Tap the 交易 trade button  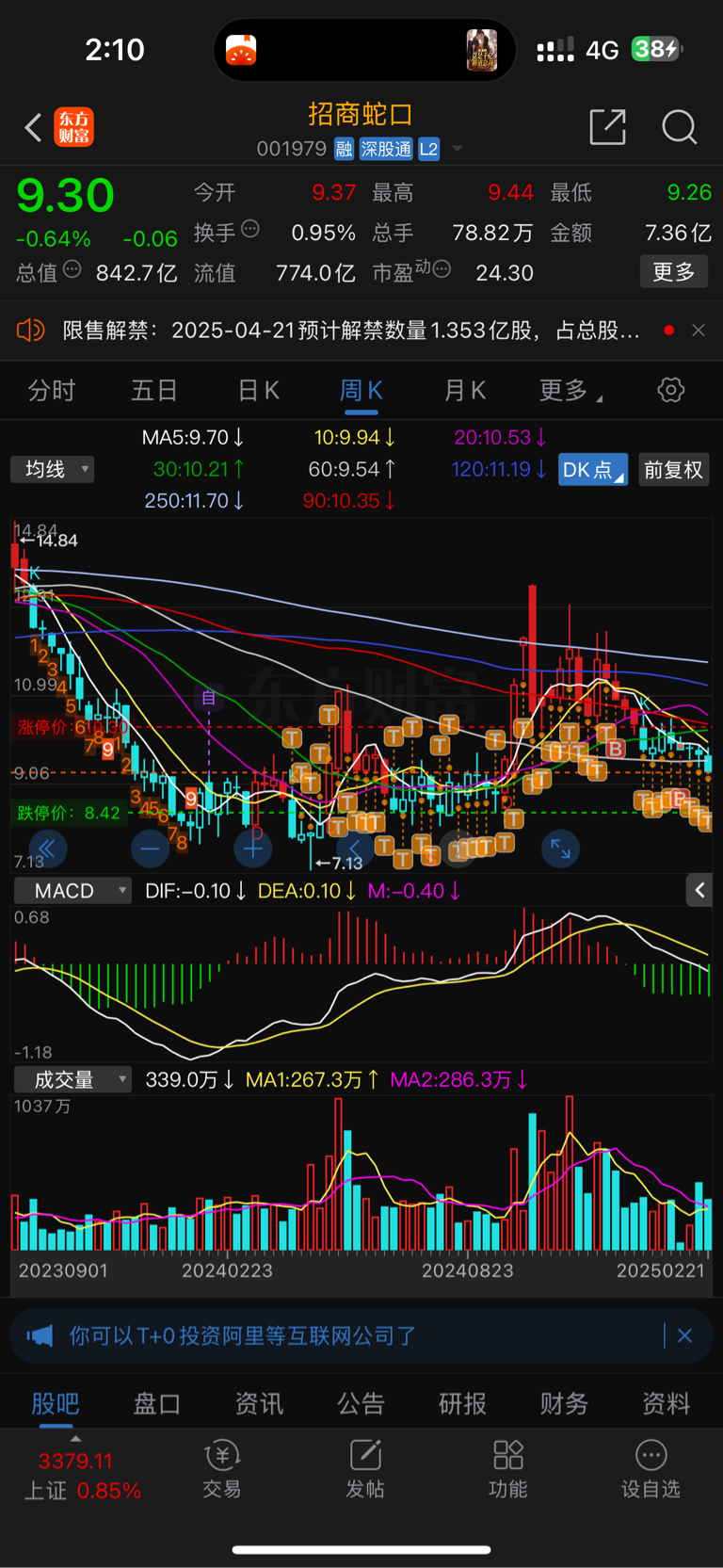click(x=222, y=1469)
